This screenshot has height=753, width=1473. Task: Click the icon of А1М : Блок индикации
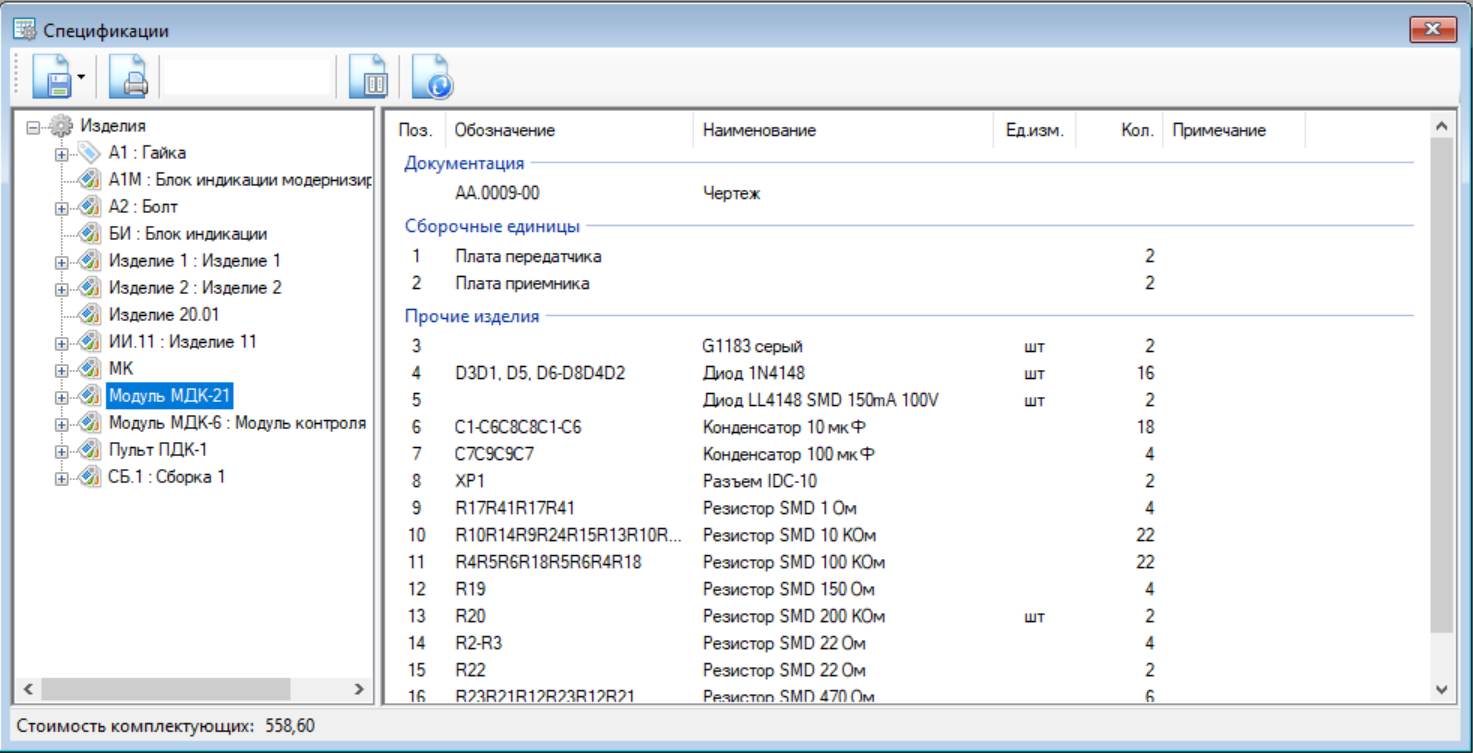[89, 180]
